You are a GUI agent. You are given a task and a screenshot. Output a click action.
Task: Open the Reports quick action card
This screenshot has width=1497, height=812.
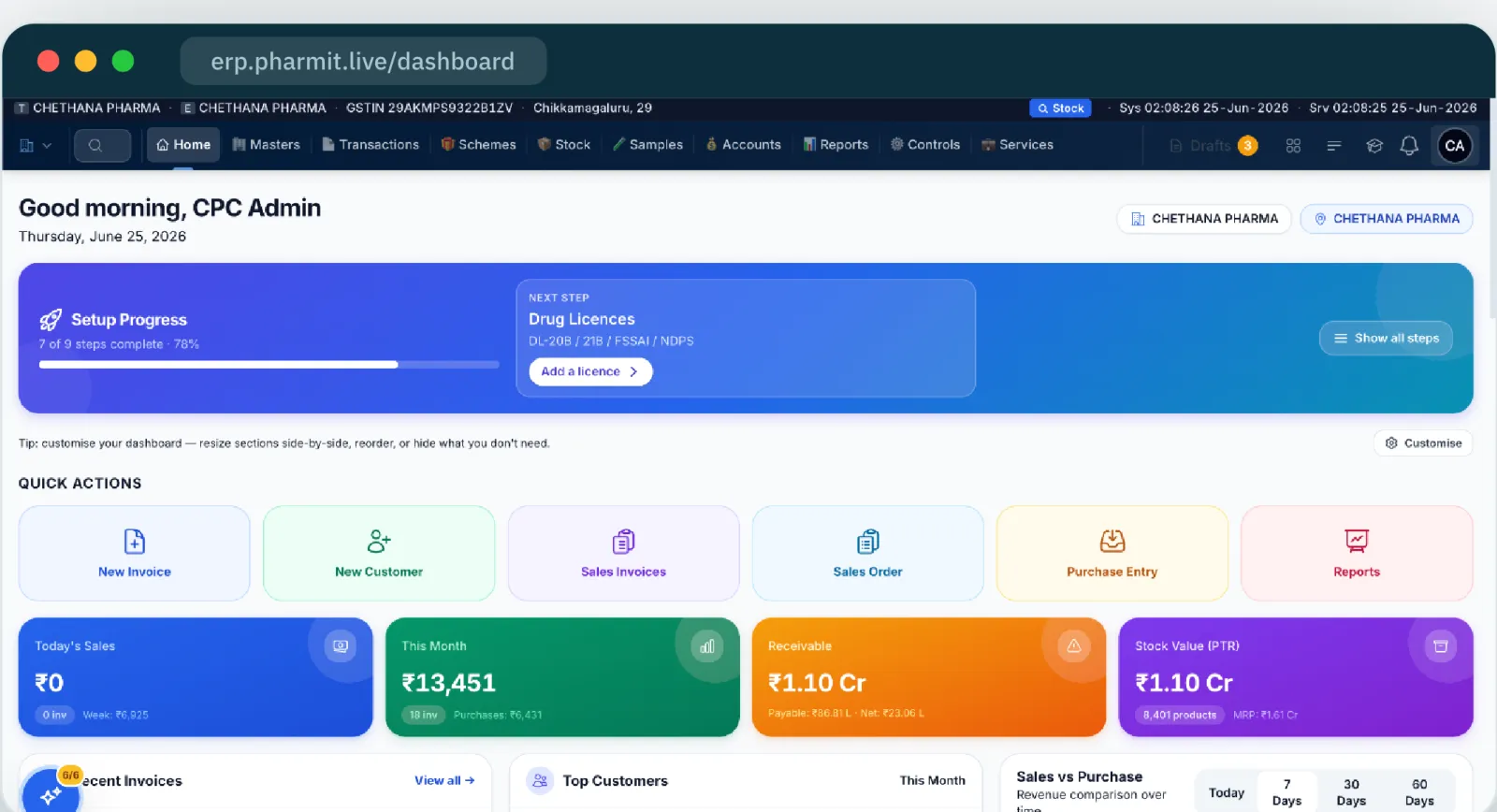point(1357,554)
